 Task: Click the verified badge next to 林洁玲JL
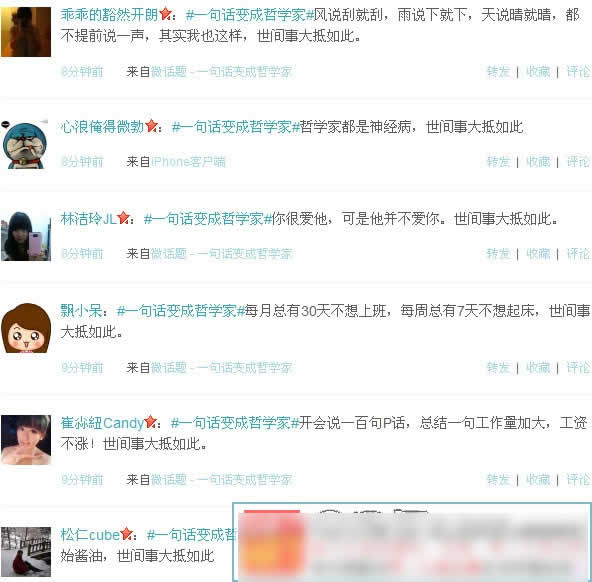[123, 218]
